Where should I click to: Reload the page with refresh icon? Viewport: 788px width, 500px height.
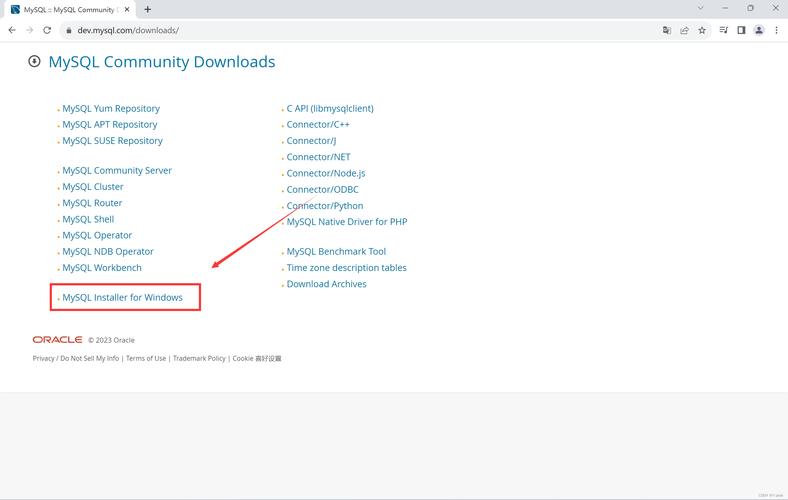[x=47, y=30]
